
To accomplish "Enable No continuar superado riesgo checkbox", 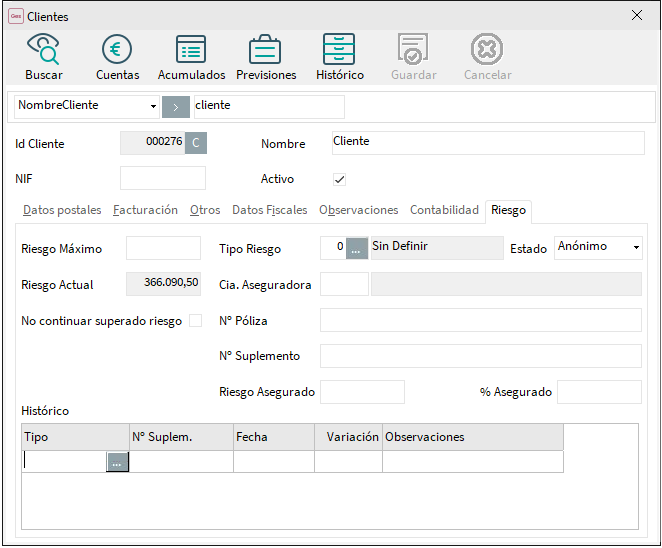I will (195, 321).
